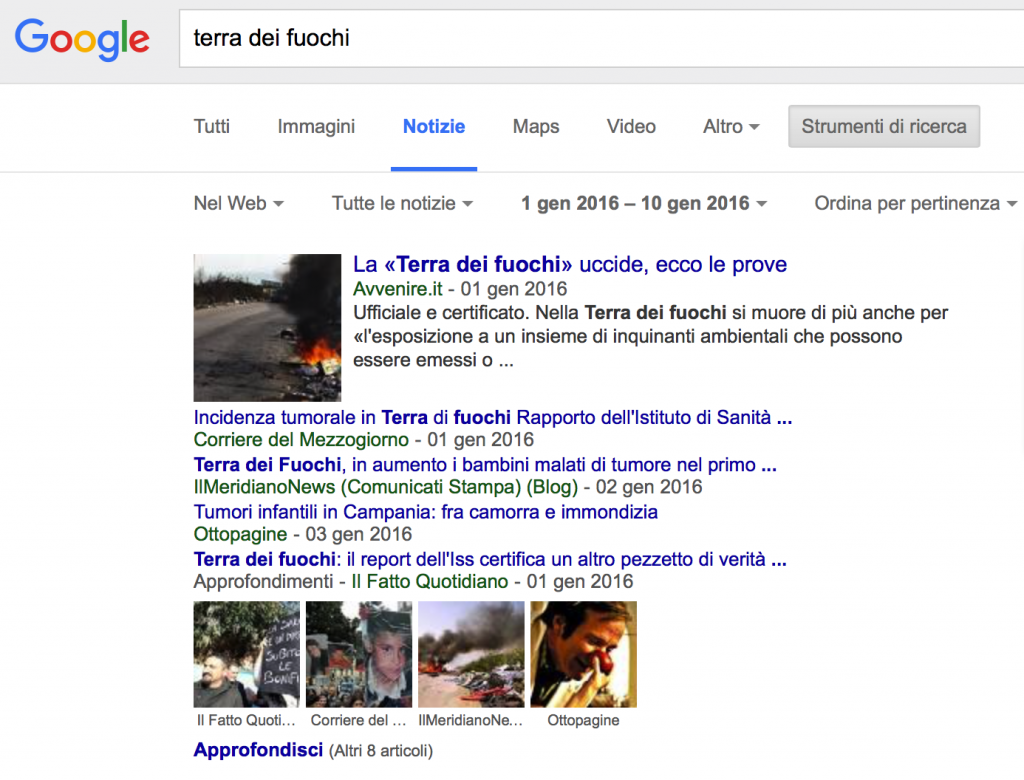Open the Nel Web filter dropdown
The image size is (1024, 780).
(238, 203)
